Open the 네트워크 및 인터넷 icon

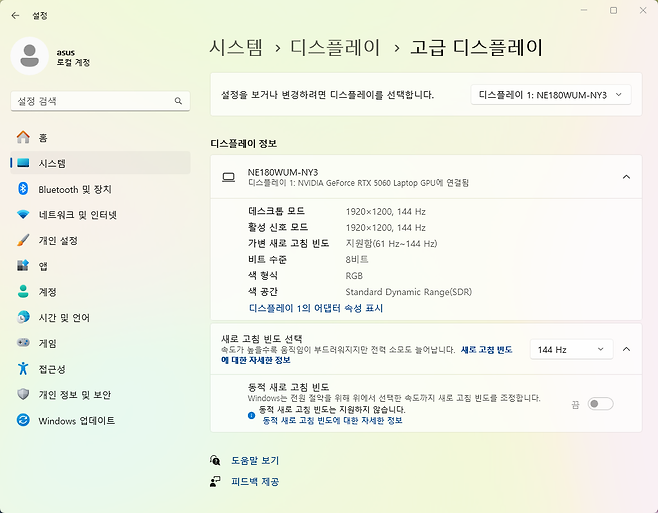23,215
